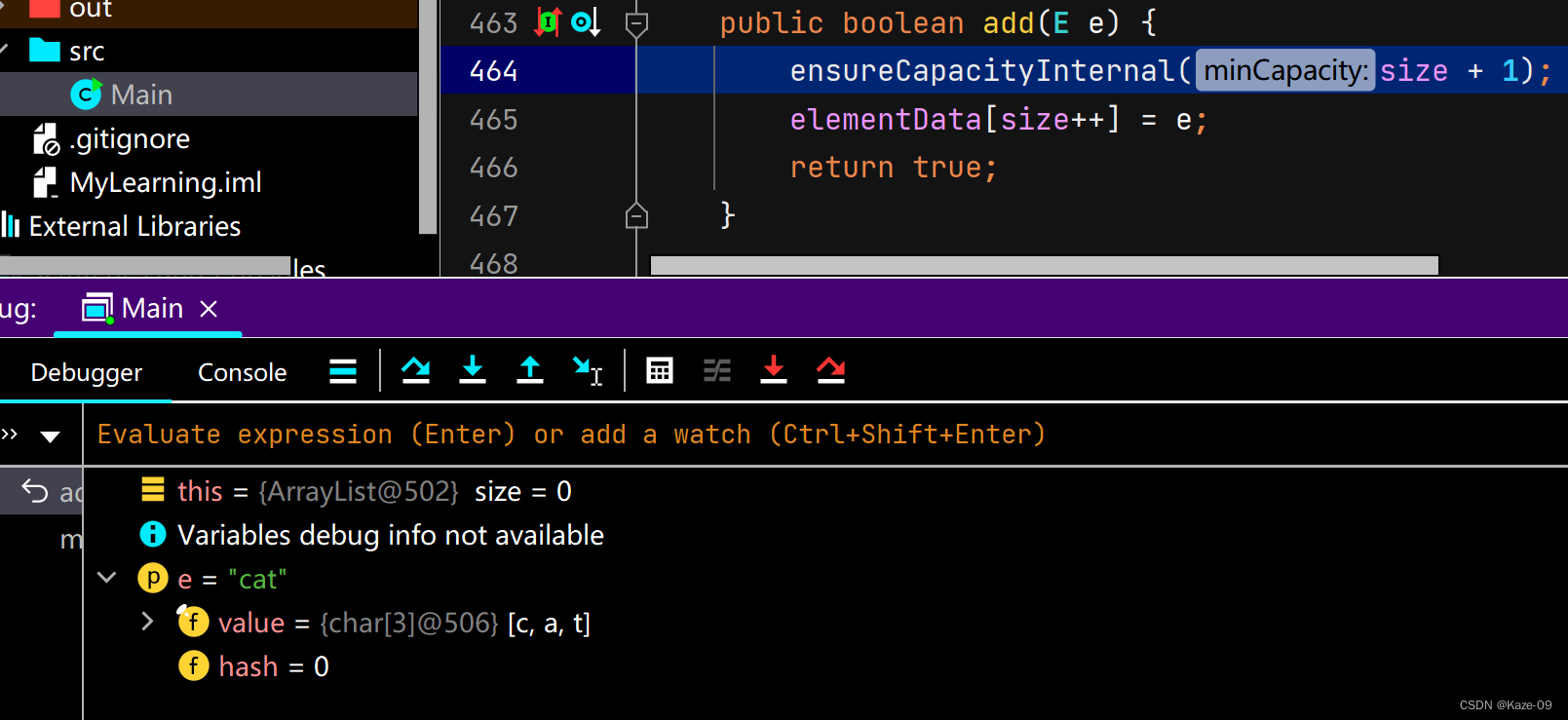1568x720 pixels.
Task: Click the editor horizontal scrollbar
Action: 1044,266
